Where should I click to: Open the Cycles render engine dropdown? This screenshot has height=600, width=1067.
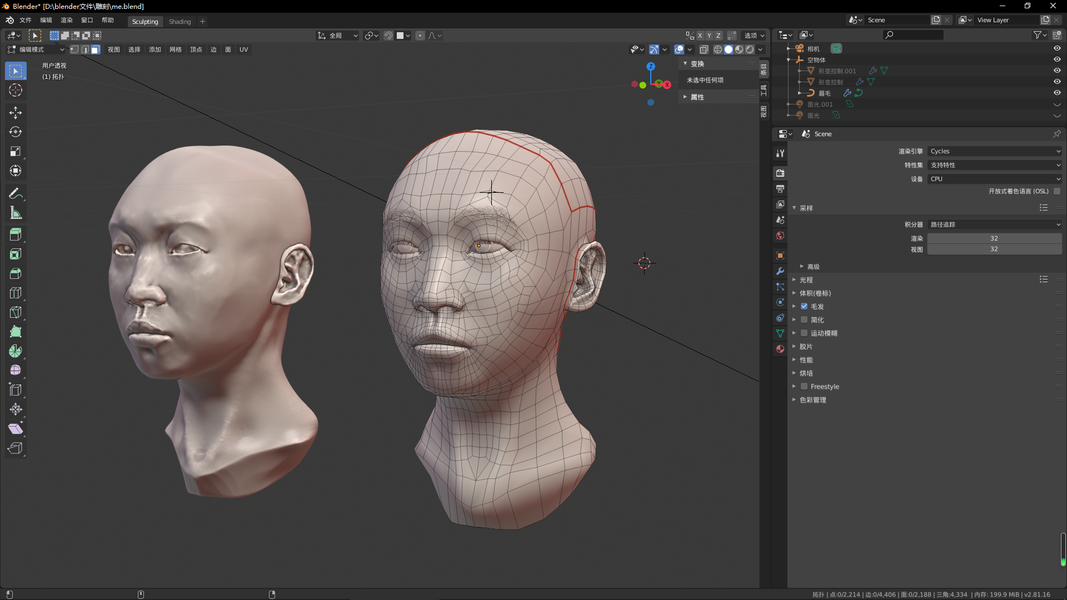[x=994, y=151]
